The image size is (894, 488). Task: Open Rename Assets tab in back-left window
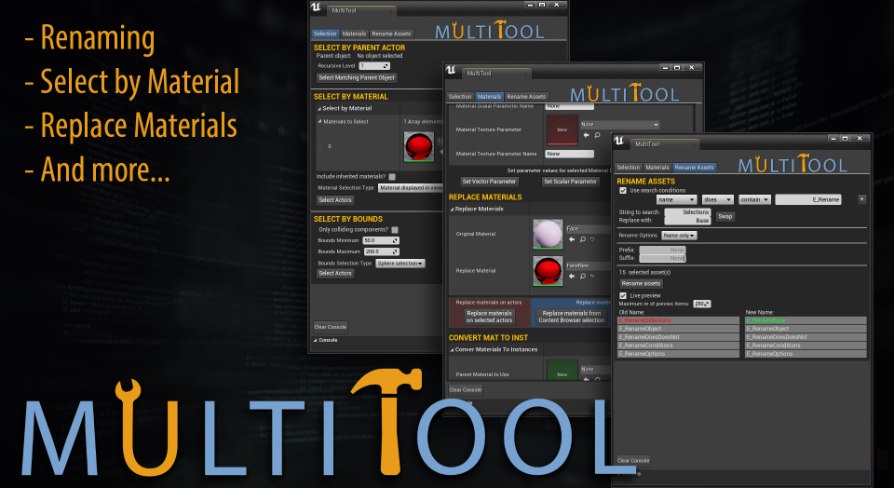(391, 34)
